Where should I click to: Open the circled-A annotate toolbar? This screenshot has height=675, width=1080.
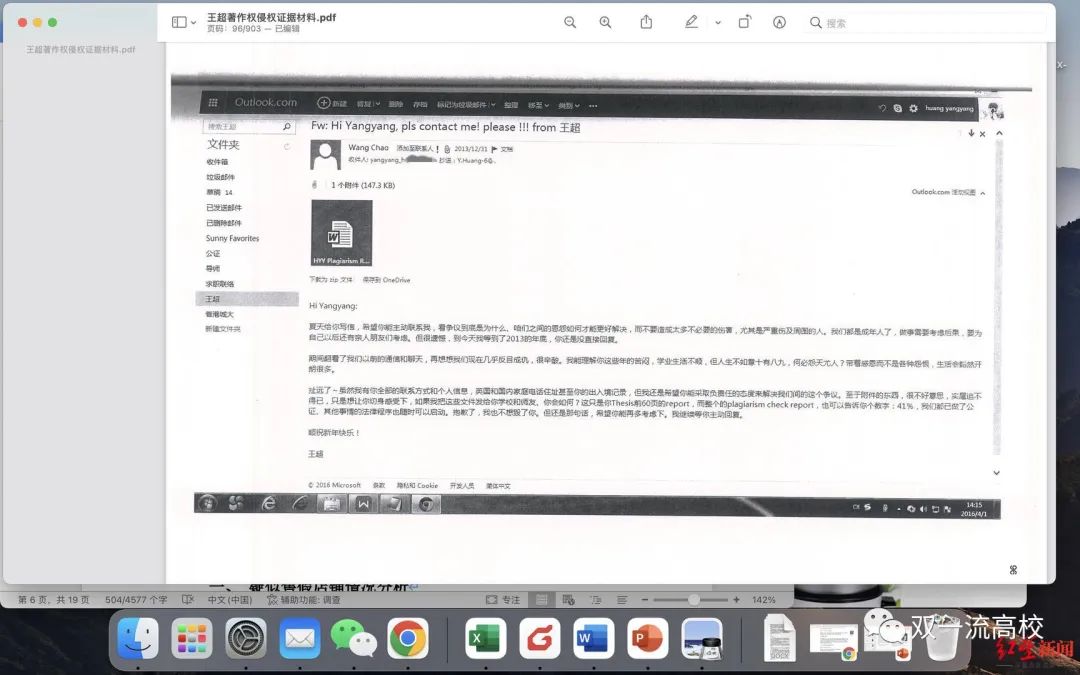(x=779, y=22)
